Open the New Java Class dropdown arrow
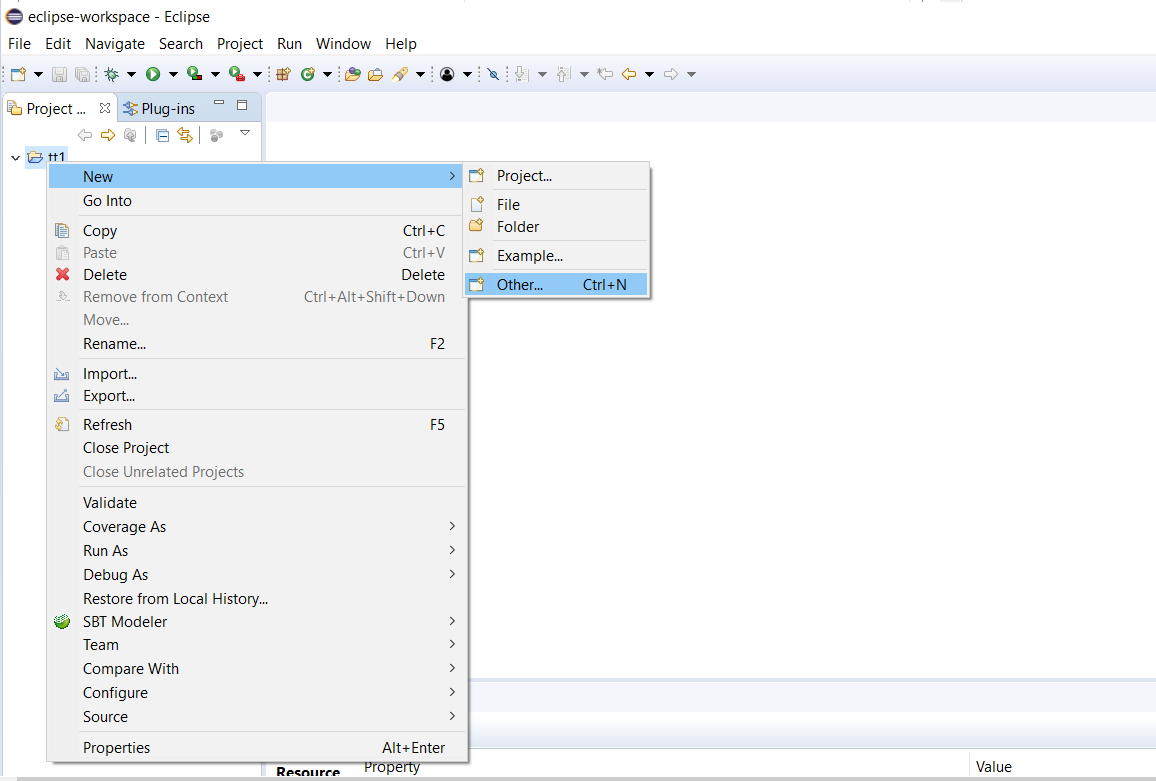 point(327,74)
